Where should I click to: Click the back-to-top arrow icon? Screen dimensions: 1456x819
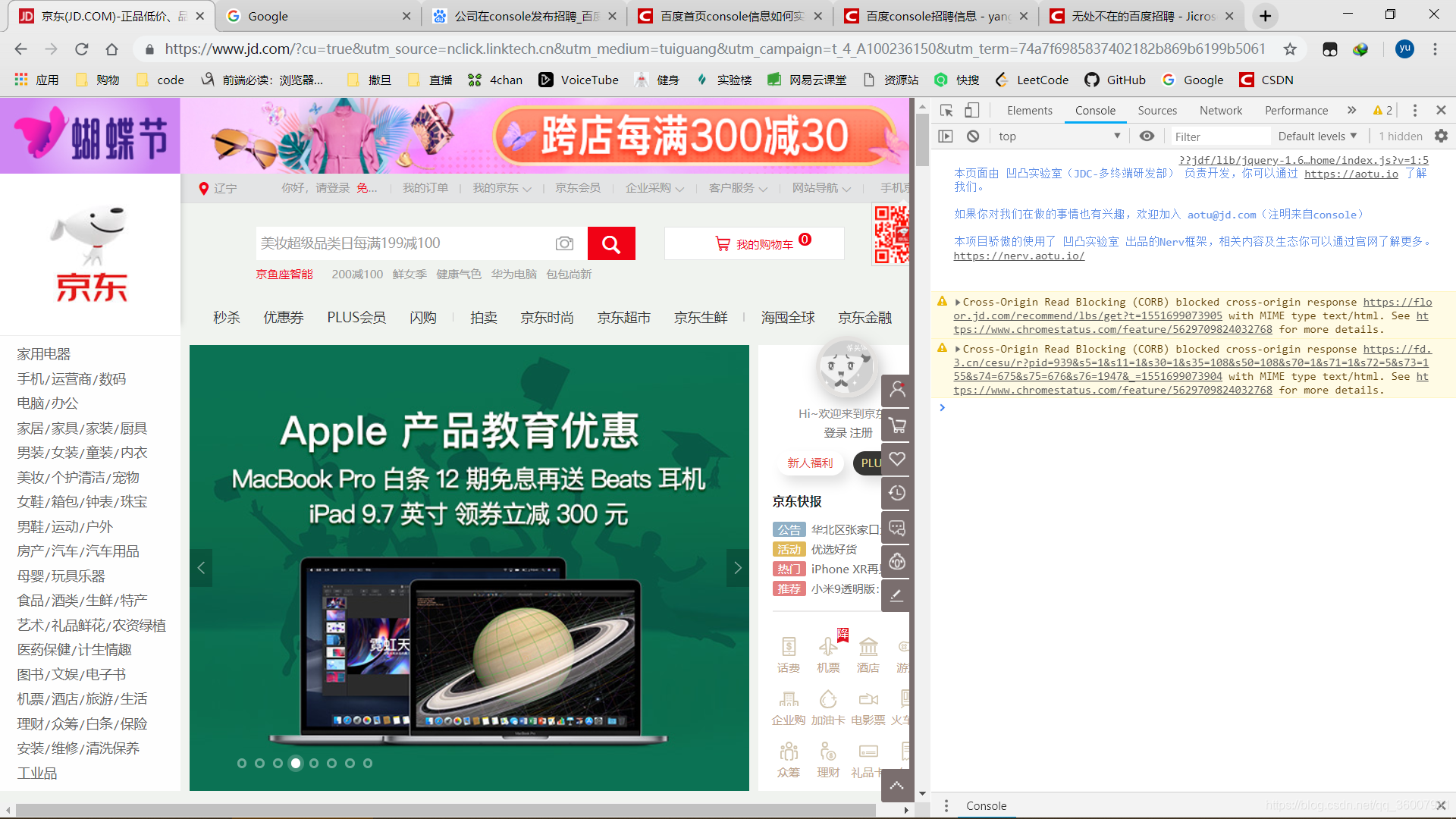[897, 786]
